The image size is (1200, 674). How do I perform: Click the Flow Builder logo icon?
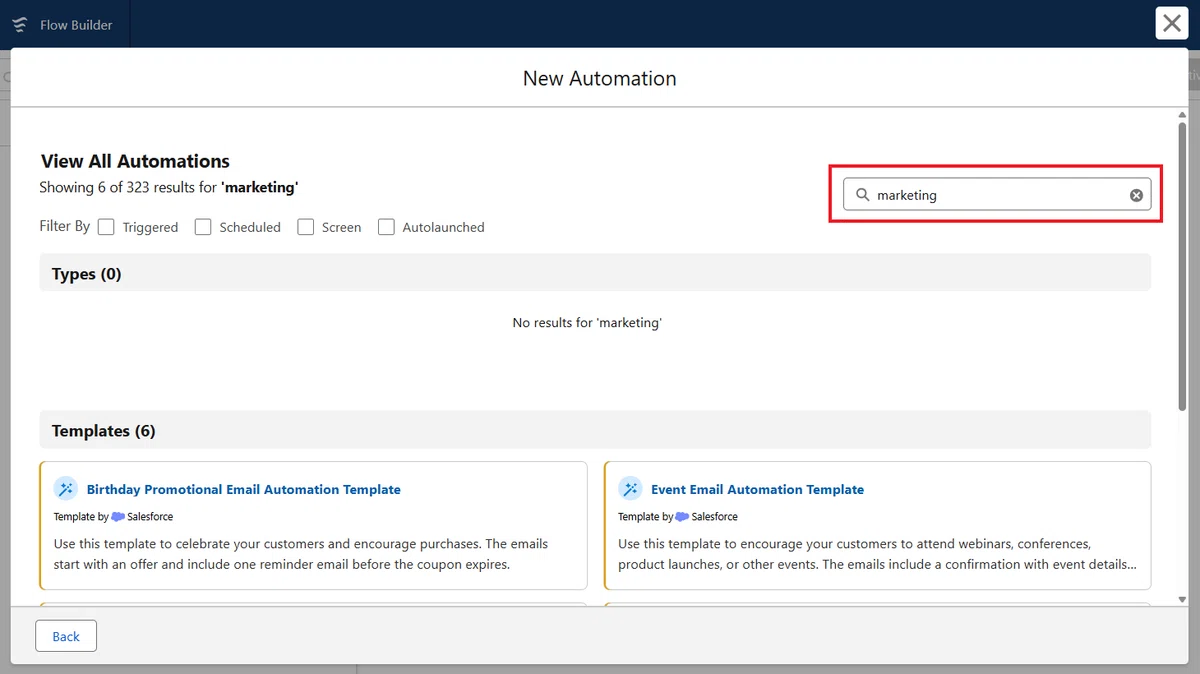(x=19, y=24)
